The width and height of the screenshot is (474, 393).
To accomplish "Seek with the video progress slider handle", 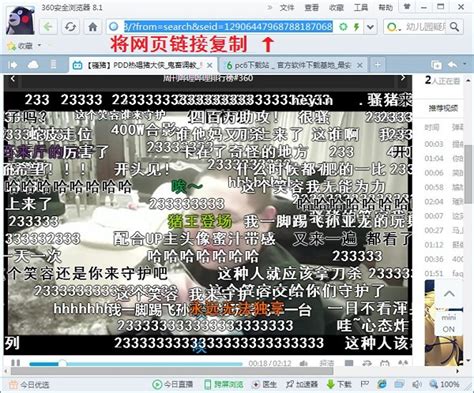I will coord(62,364).
